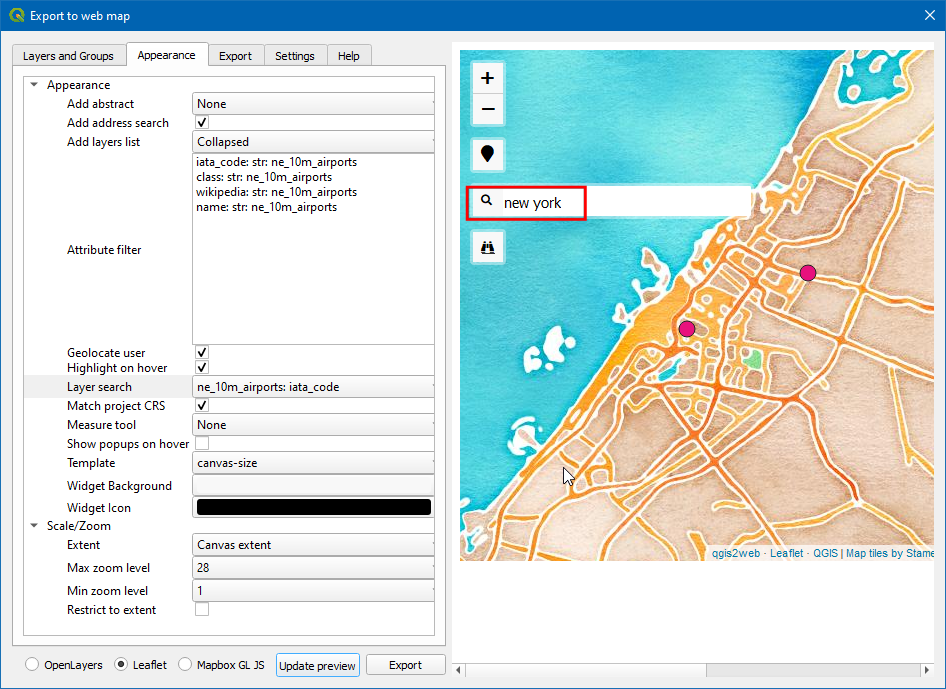Click the black Widget Icon color swatch
The width and height of the screenshot is (946, 689).
[314, 508]
